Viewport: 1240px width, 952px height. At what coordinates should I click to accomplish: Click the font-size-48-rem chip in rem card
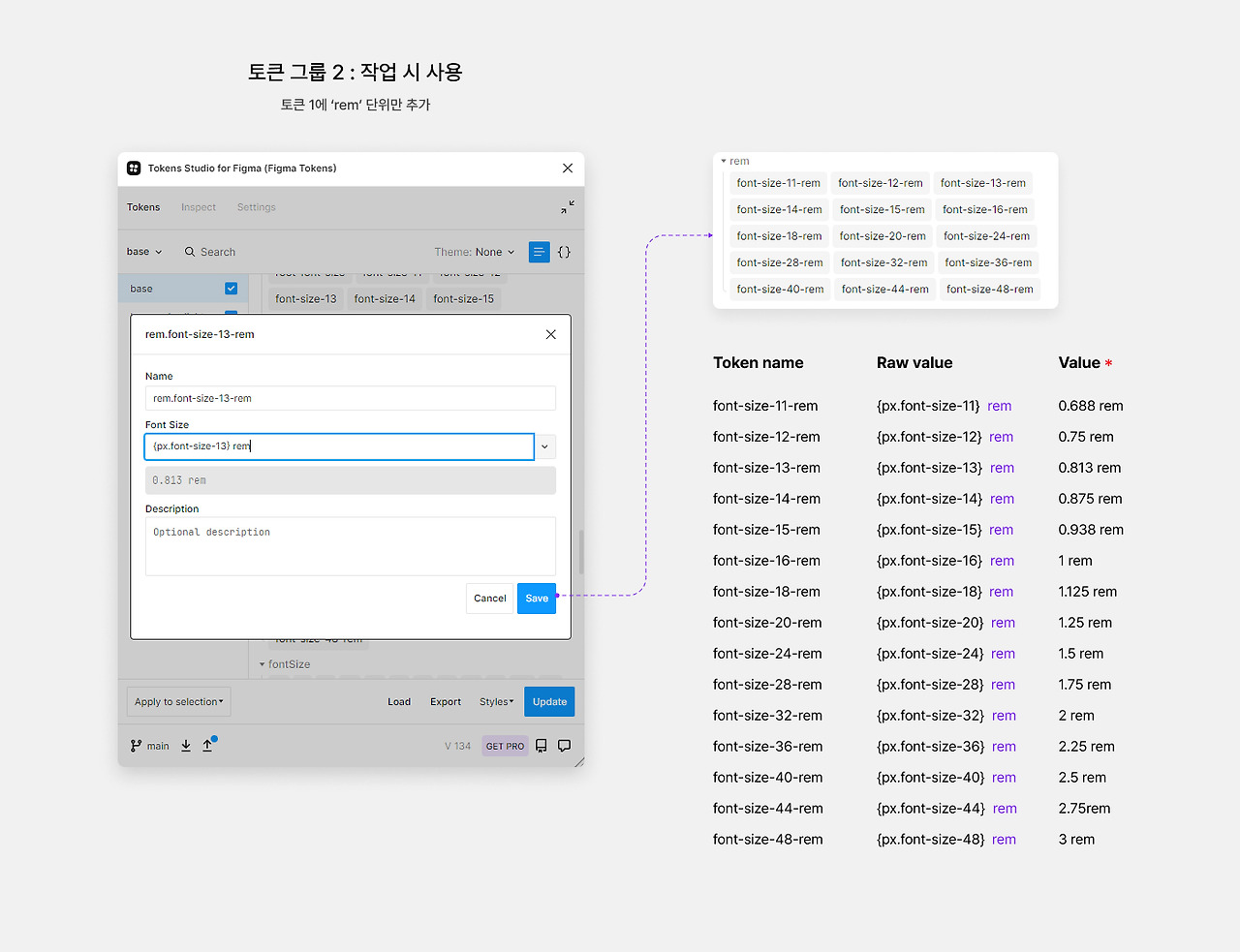coord(990,290)
